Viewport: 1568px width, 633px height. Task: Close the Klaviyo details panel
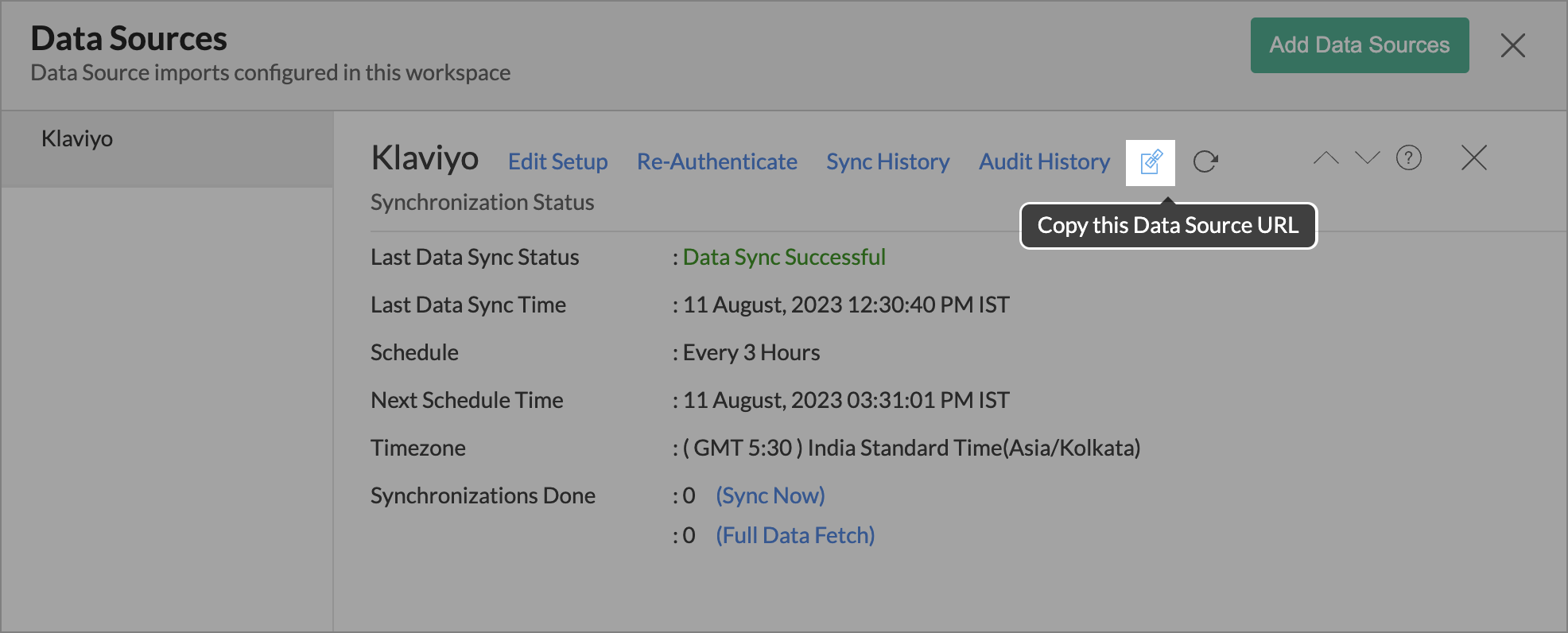click(x=1473, y=158)
